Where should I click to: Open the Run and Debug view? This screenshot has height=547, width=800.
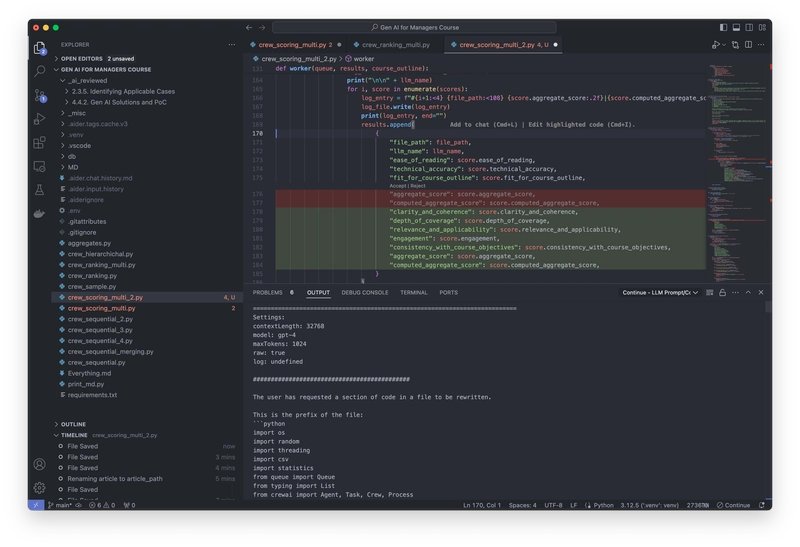point(39,119)
